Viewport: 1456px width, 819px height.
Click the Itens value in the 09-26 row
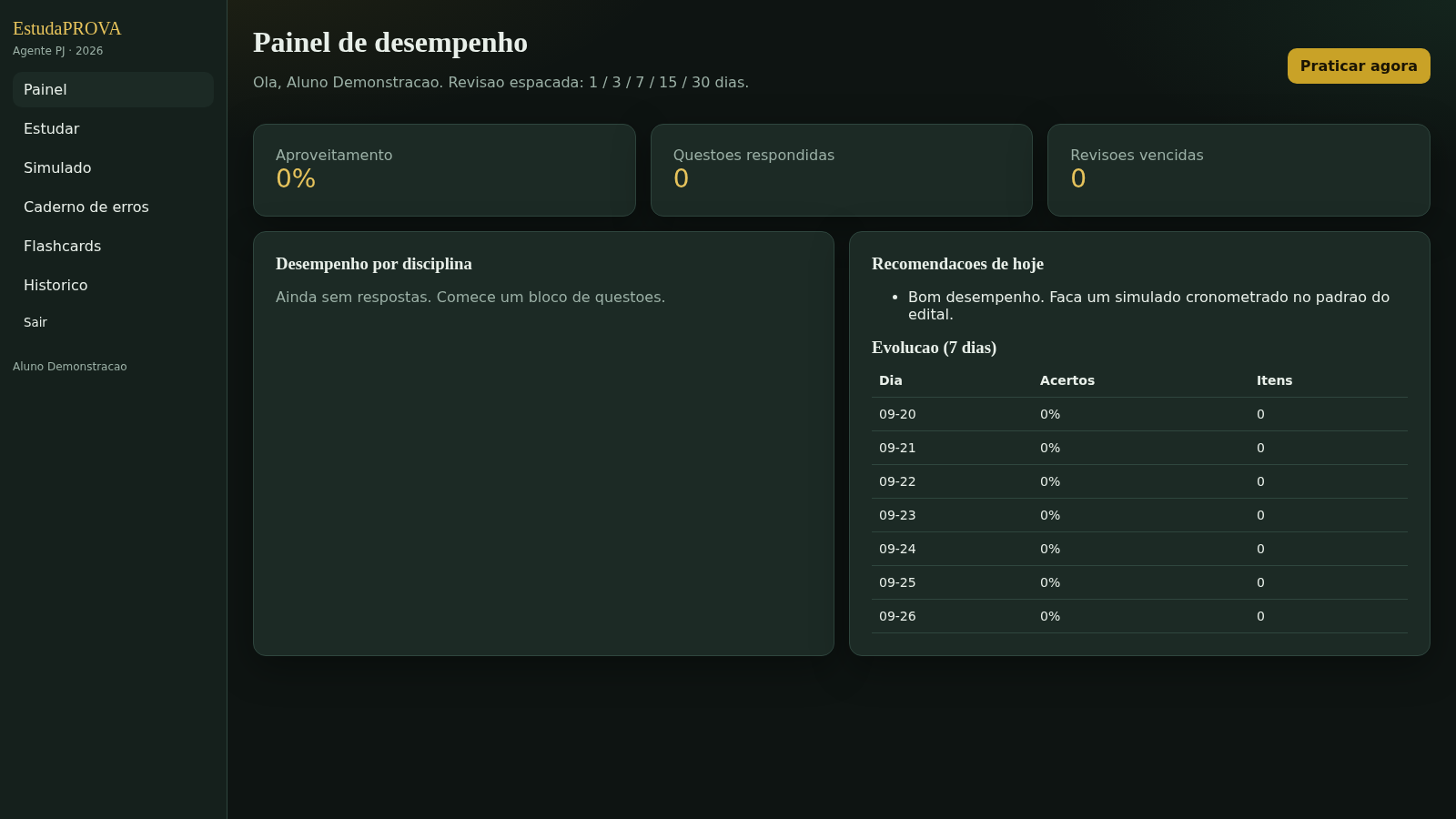(x=1260, y=616)
